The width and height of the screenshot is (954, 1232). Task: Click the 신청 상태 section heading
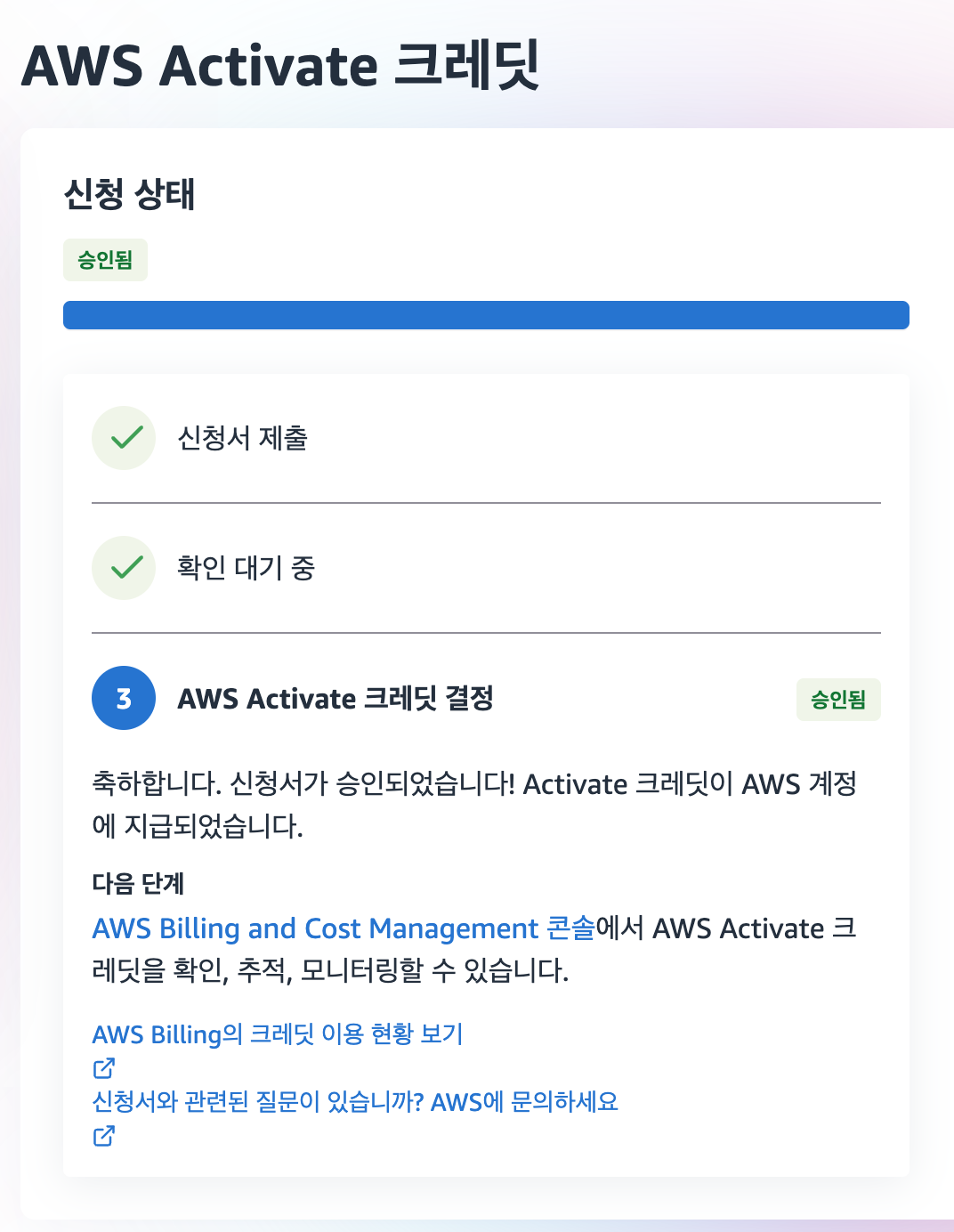[x=130, y=194]
